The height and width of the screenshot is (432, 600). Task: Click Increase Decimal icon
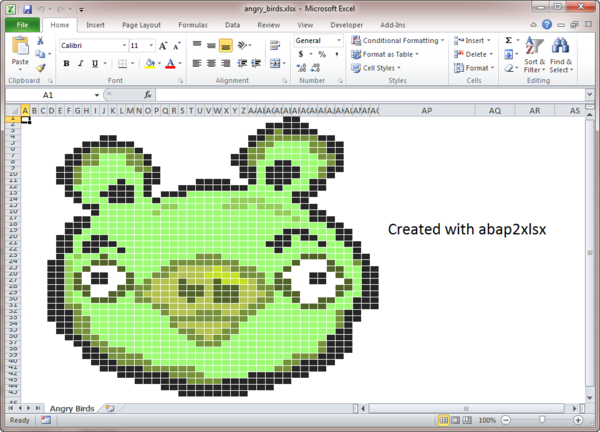[x=301, y=68]
